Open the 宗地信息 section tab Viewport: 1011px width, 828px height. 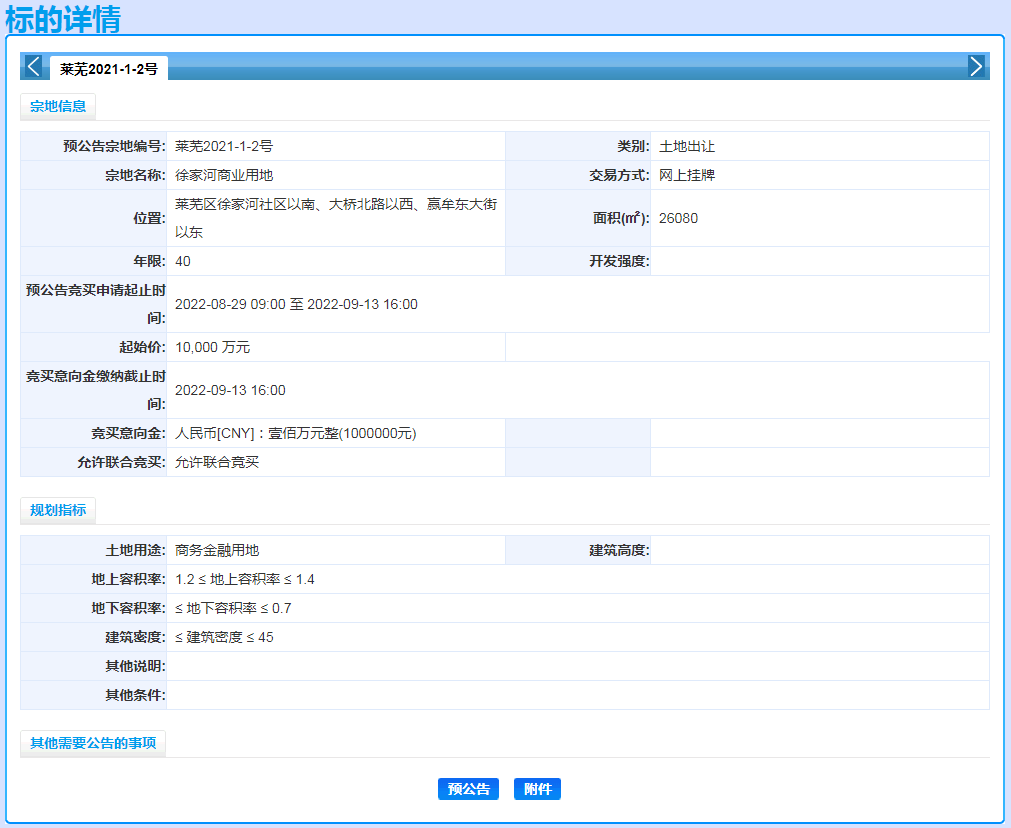58,106
